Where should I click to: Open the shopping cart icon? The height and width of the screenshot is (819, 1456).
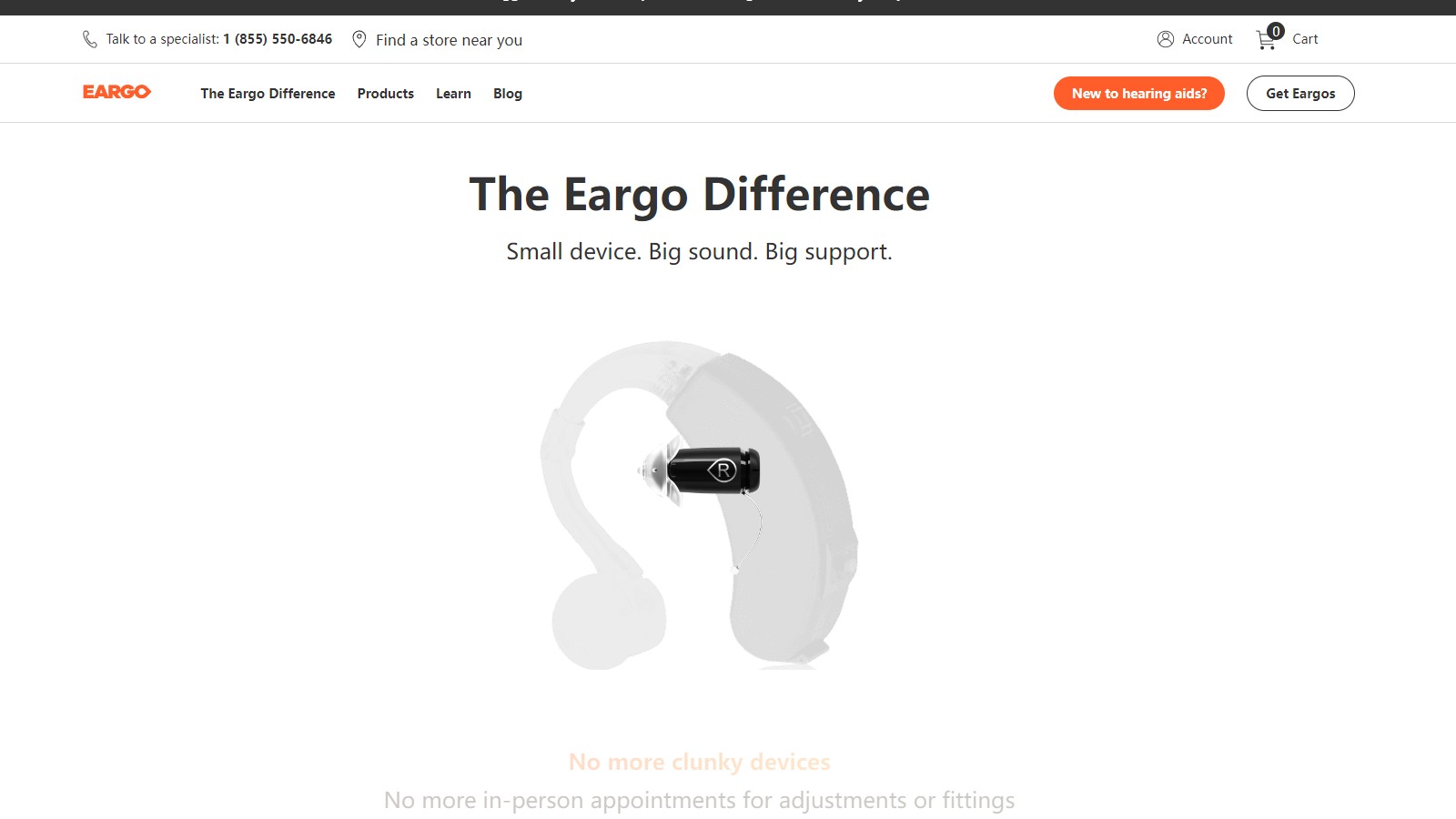point(1266,41)
